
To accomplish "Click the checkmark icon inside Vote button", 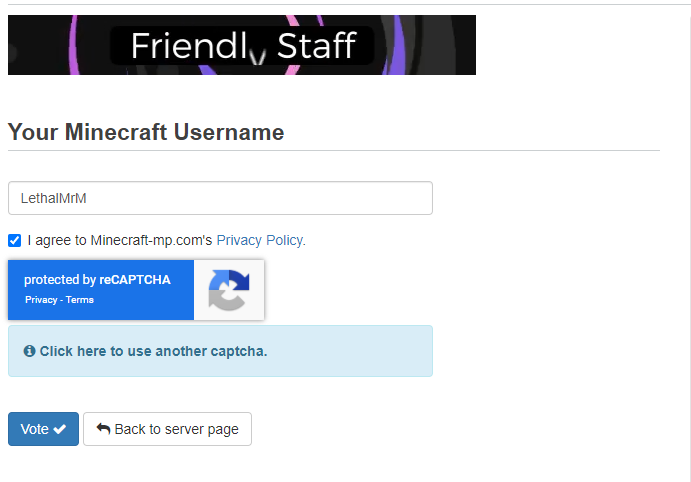I will point(59,429).
